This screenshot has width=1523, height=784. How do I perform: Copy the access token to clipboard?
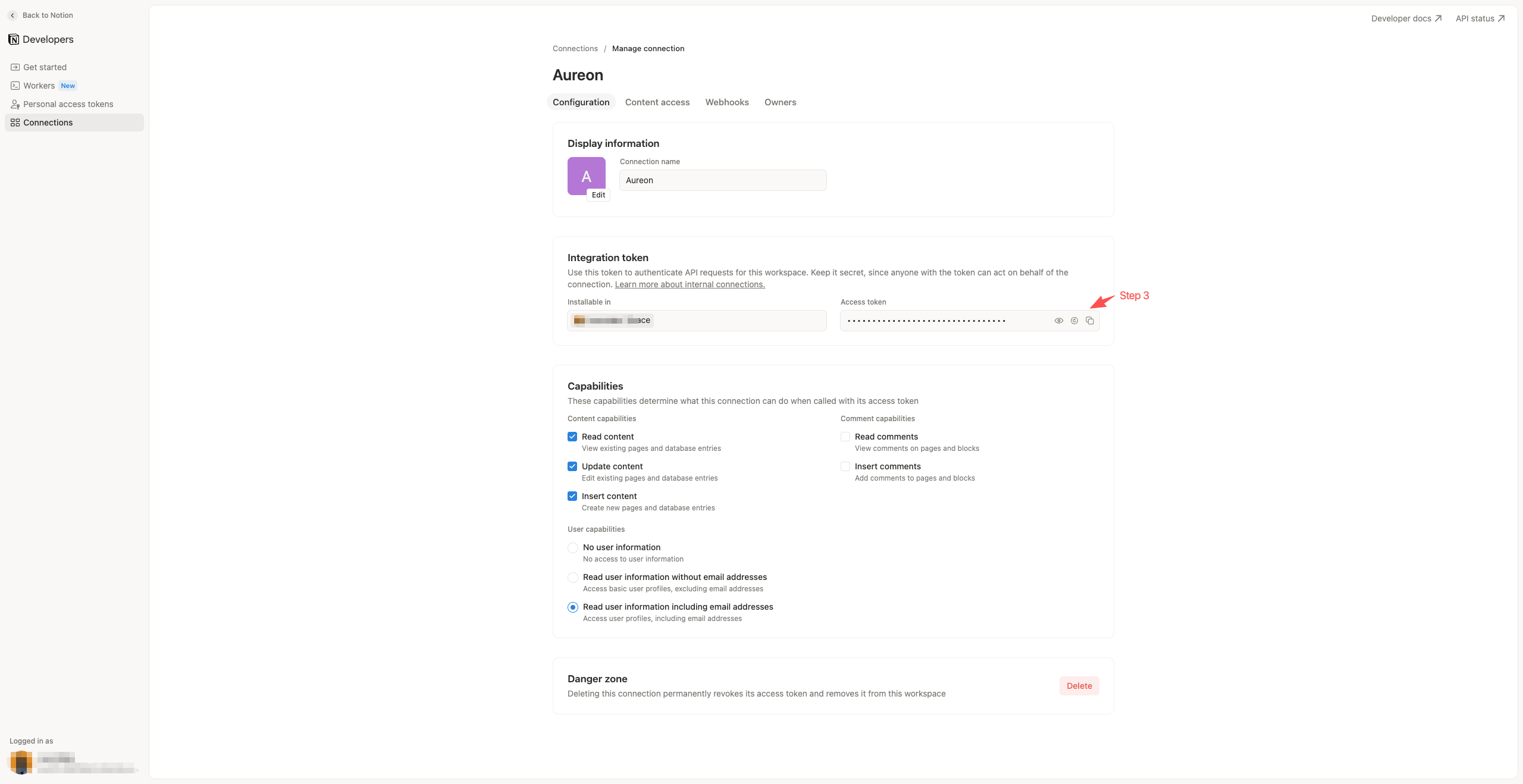pos(1089,321)
